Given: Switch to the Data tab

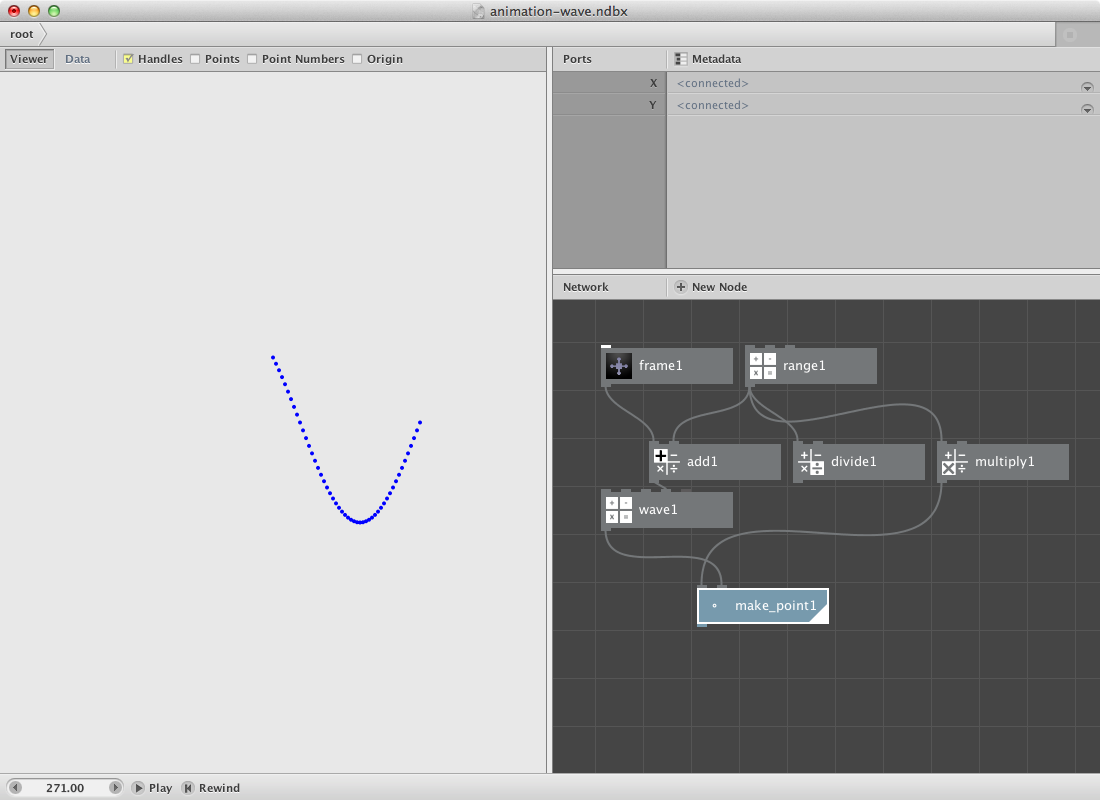Looking at the screenshot, I should tap(78, 59).
